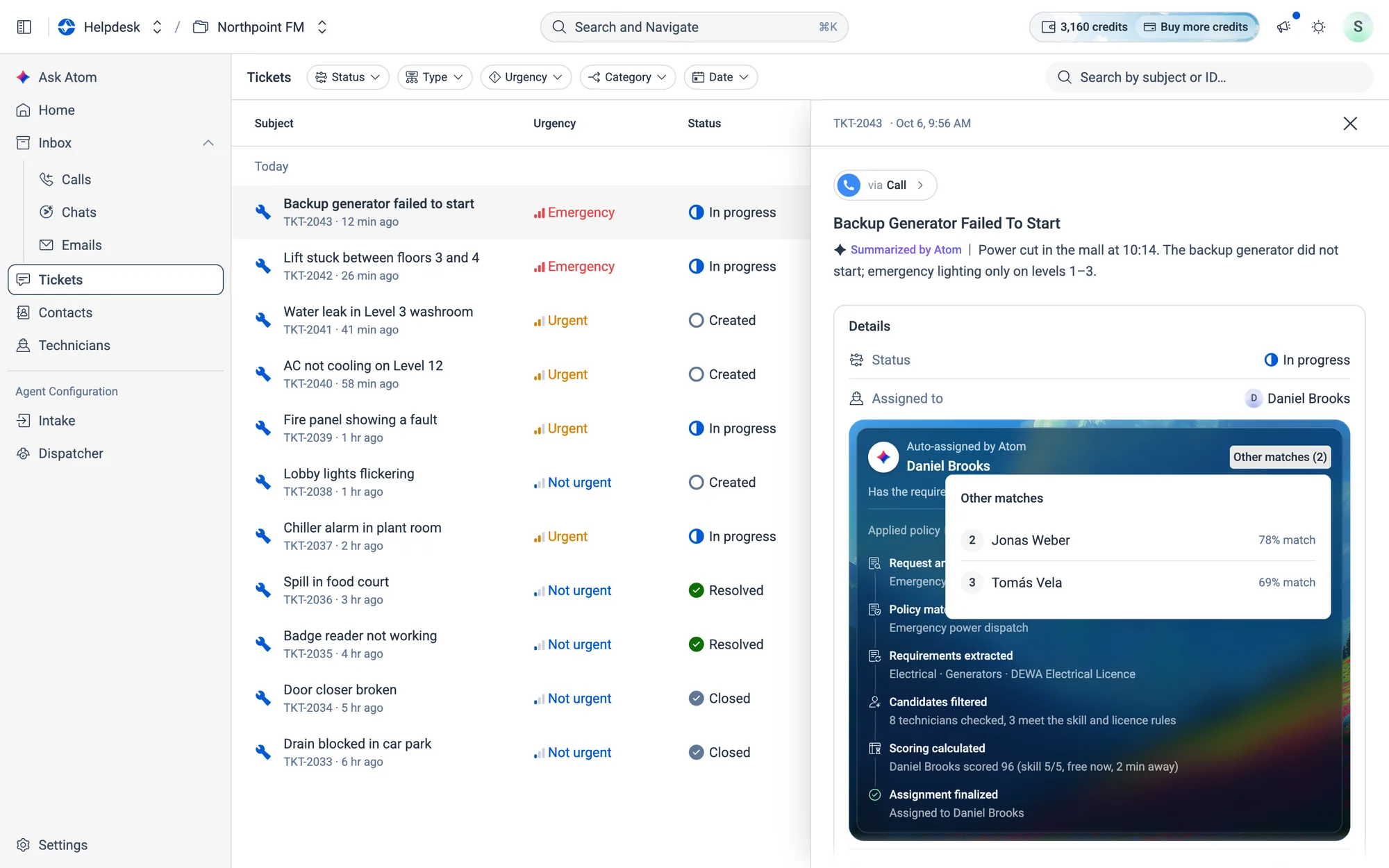Click the Daniel Brooks assignee value
This screenshot has width=1389, height=868.
coord(1297,399)
